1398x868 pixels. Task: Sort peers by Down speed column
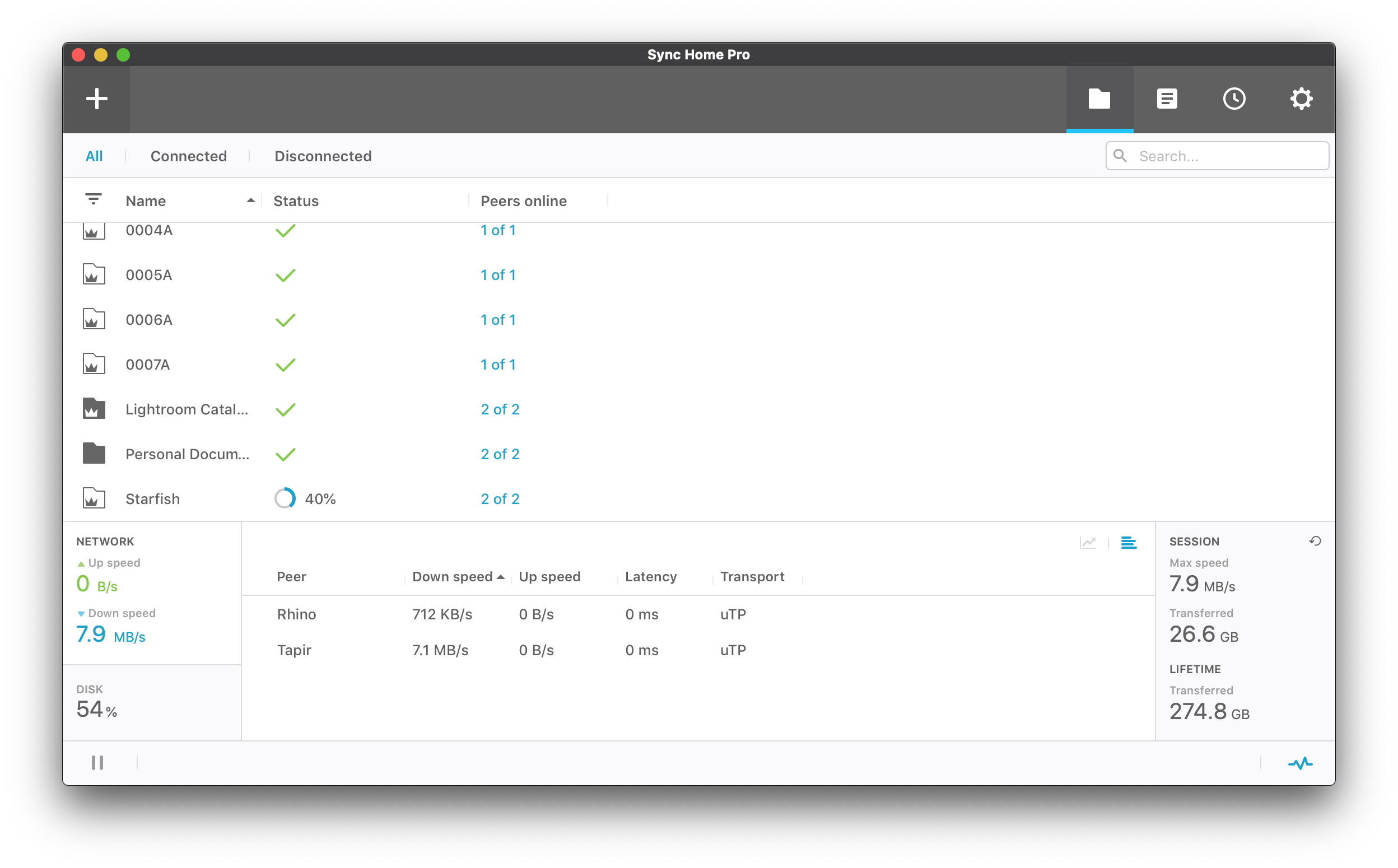tap(453, 577)
